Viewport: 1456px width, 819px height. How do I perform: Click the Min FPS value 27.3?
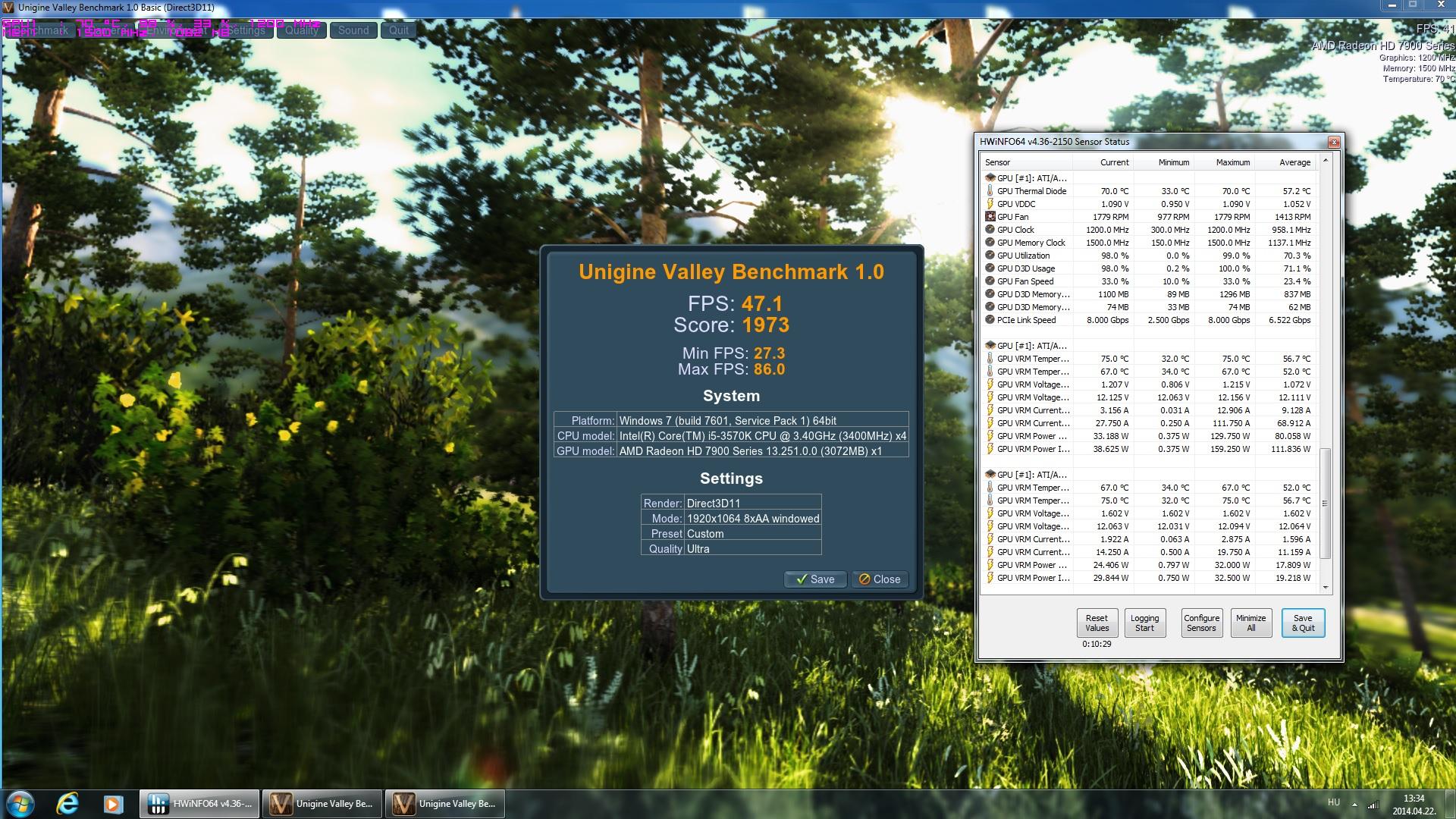pos(769,353)
